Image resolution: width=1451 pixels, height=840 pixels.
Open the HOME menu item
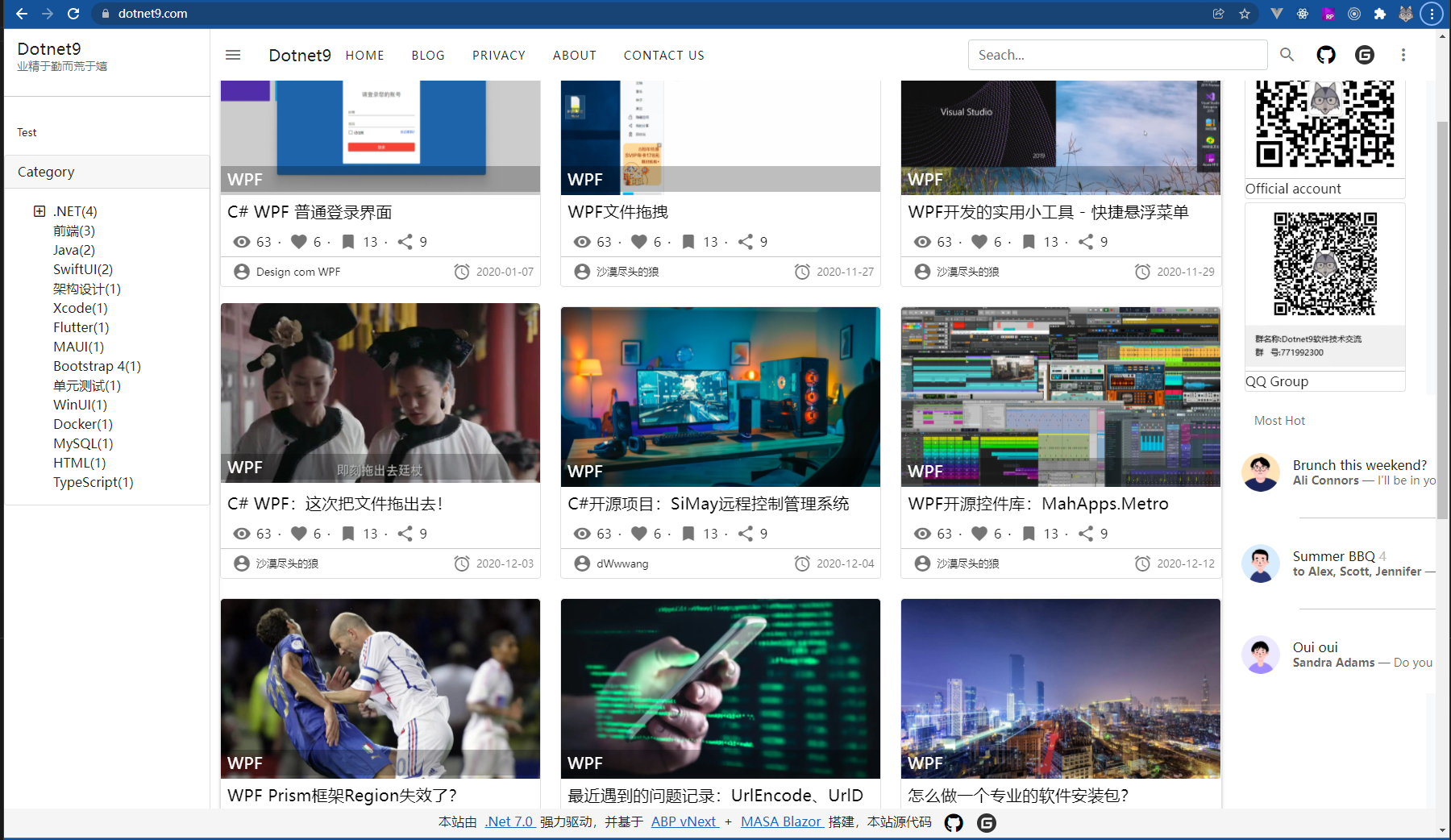[x=364, y=55]
